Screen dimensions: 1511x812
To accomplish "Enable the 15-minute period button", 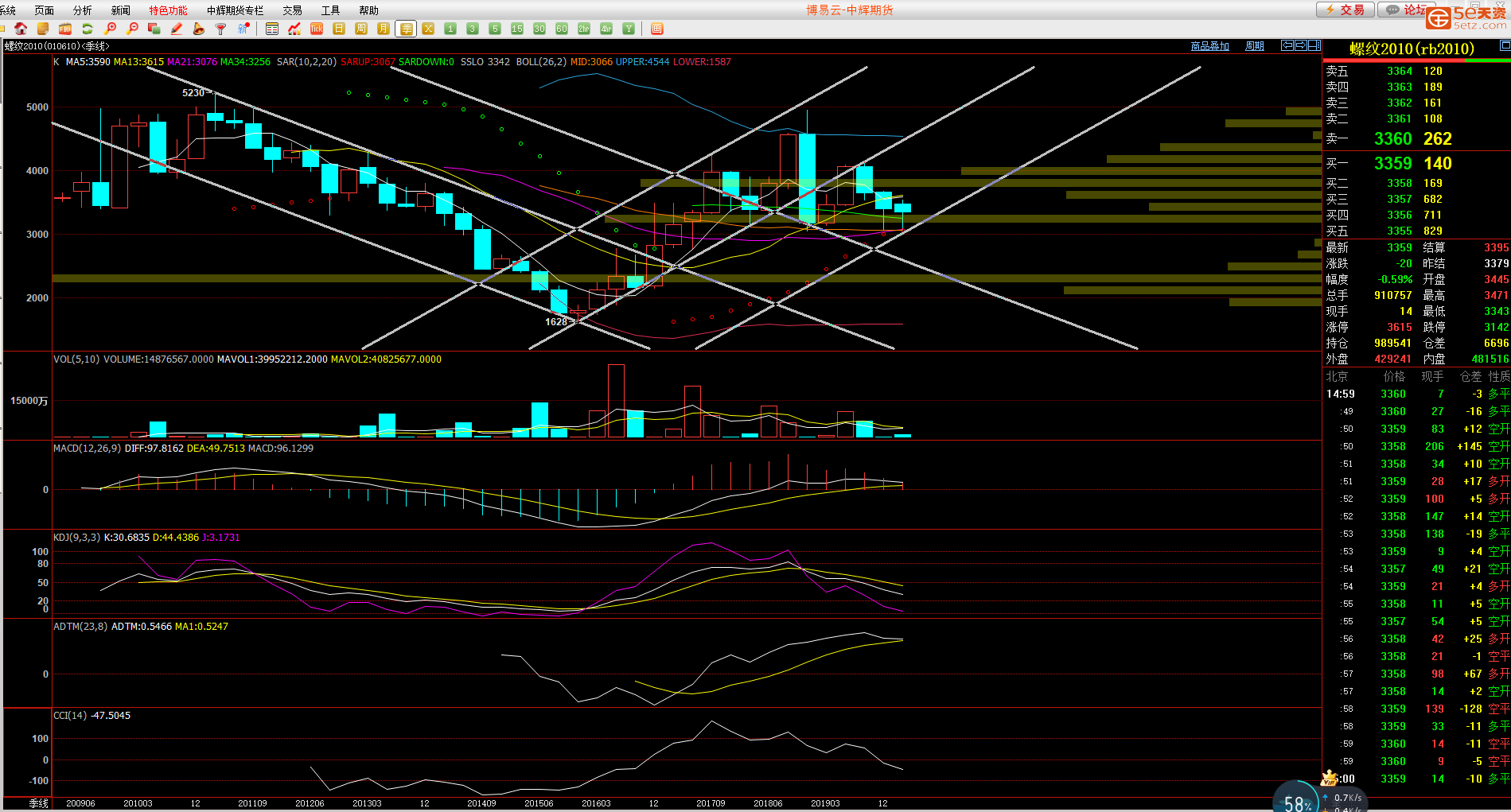I will pyautogui.click(x=517, y=29).
